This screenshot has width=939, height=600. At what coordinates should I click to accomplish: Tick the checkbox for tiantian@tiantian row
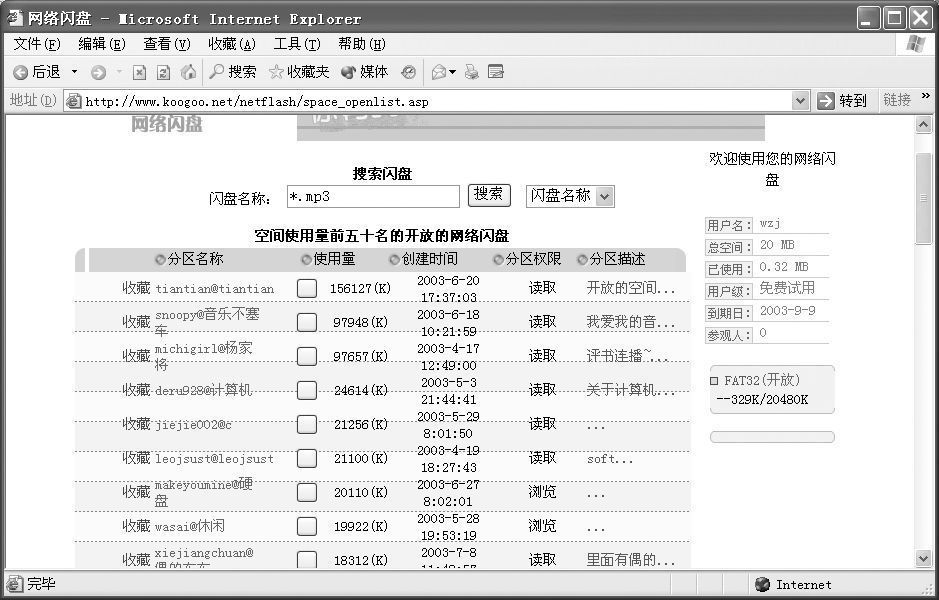click(307, 288)
